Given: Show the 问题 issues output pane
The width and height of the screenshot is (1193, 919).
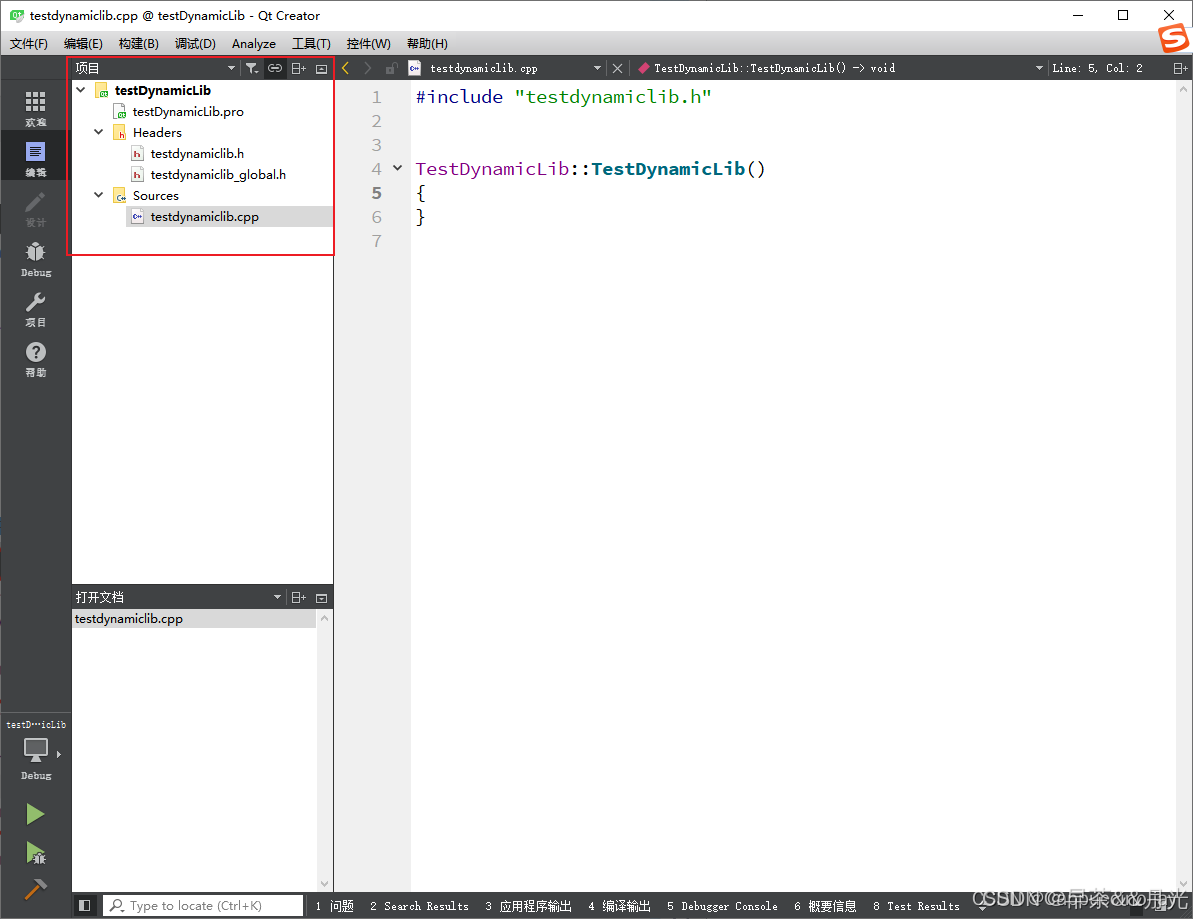Looking at the screenshot, I should coord(335,906).
